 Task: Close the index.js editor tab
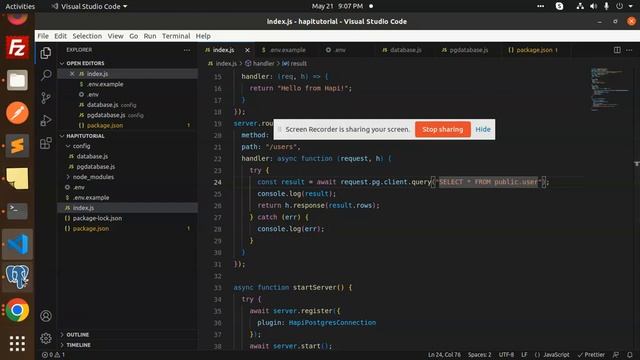coord(247,50)
